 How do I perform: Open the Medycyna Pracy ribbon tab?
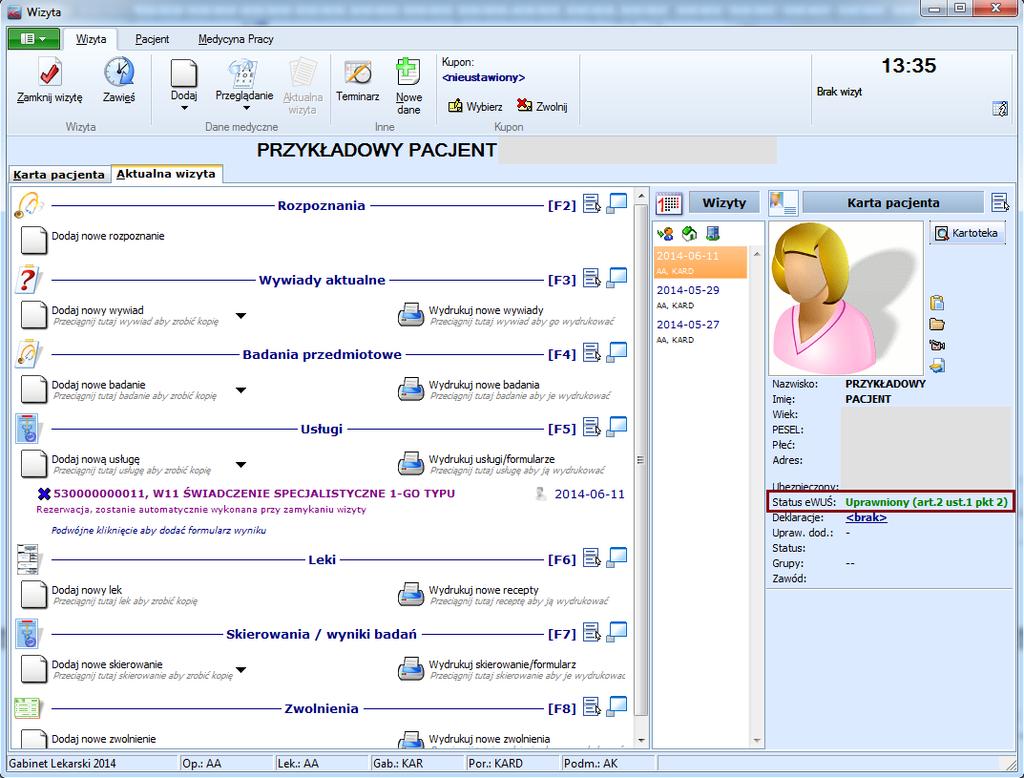(x=236, y=39)
